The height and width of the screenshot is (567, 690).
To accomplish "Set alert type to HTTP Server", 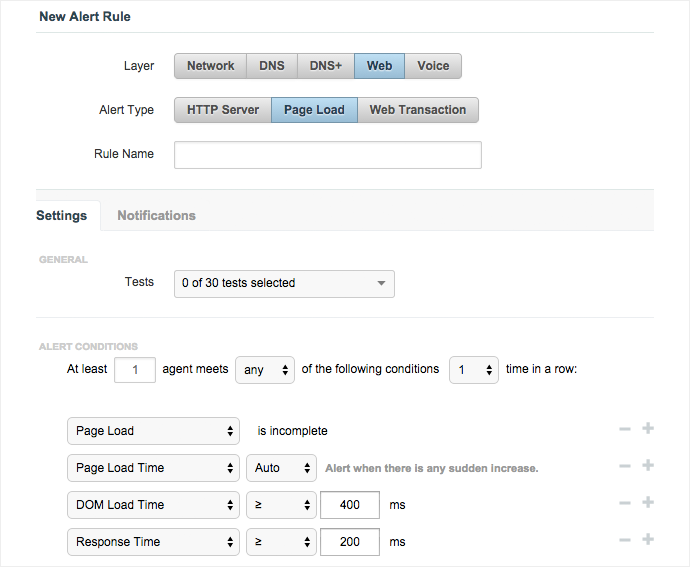I will click(223, 110).
